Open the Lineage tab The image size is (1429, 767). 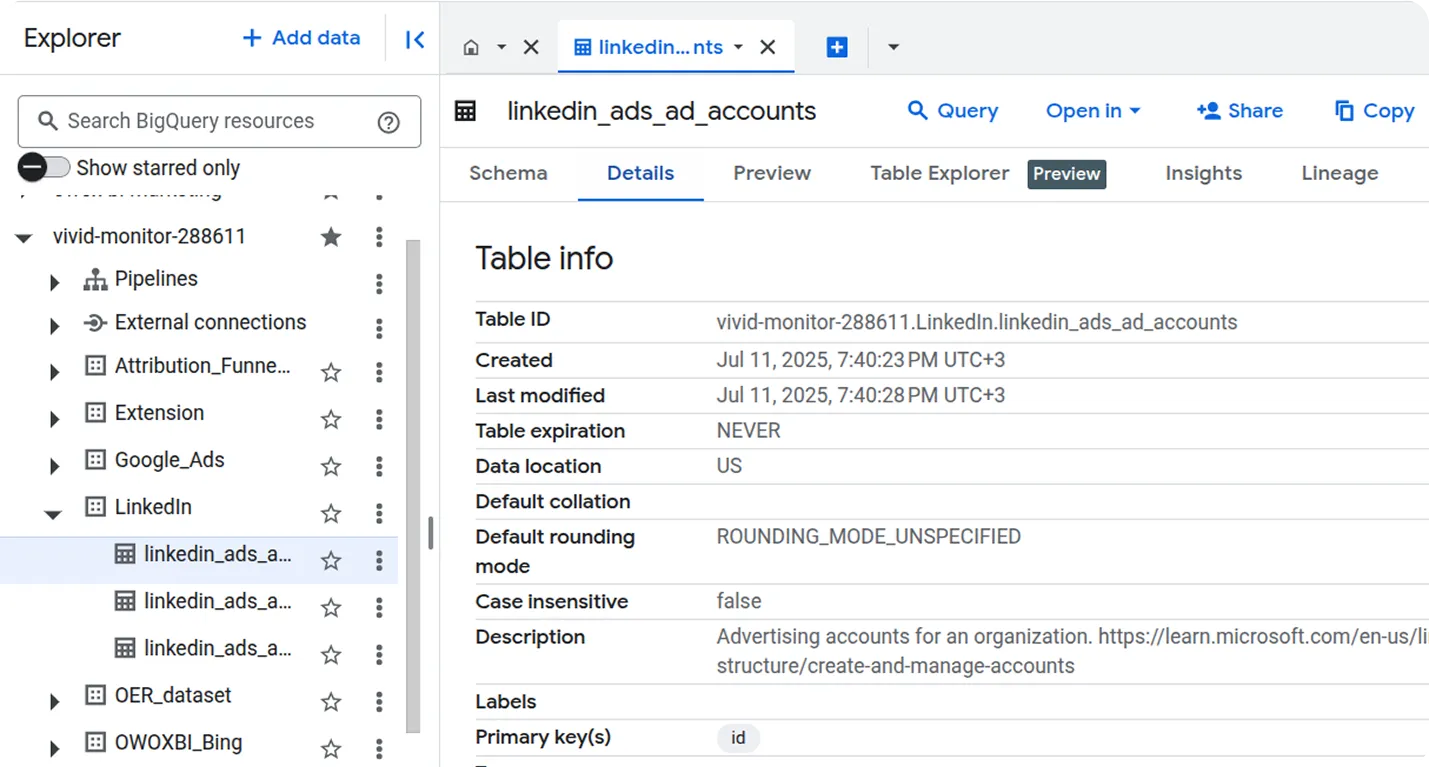(x=1340, y=173)
